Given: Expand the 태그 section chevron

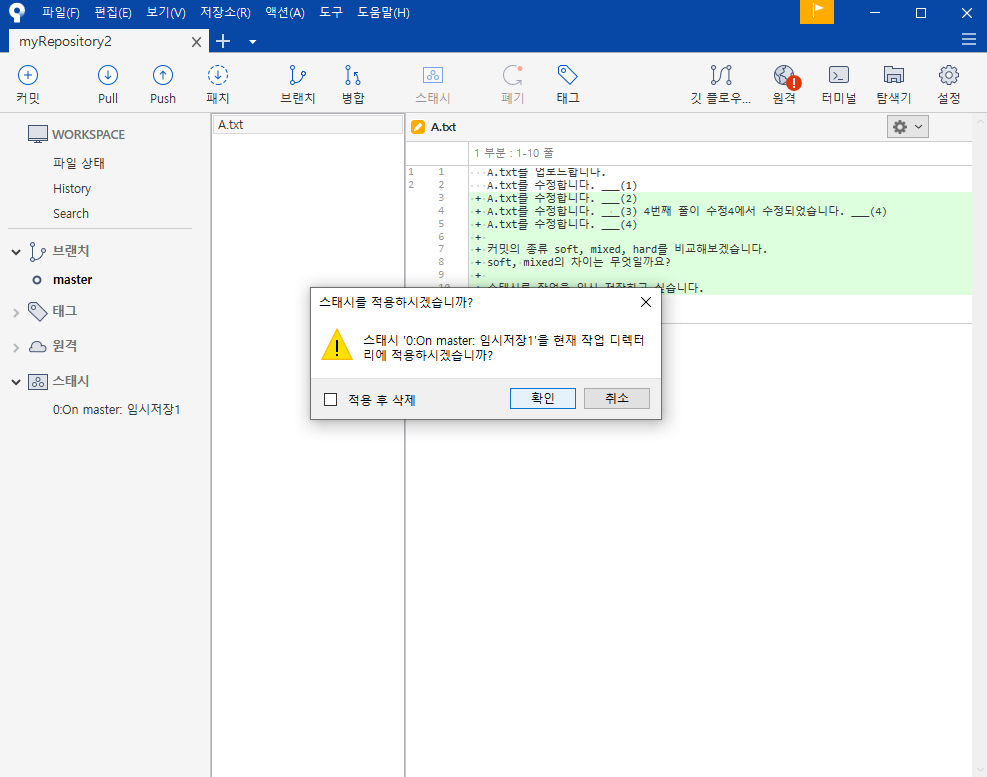Looking at the screenshot, I should 16,312.
